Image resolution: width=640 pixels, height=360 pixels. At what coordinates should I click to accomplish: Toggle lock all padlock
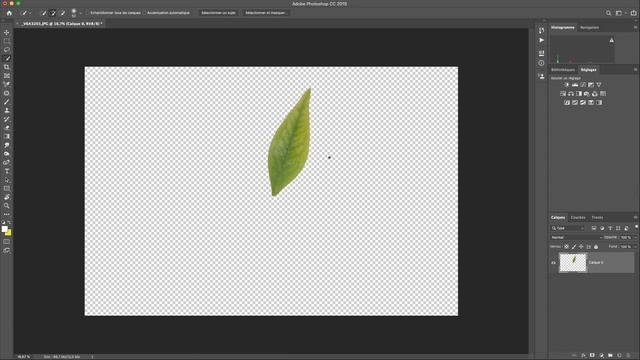[x=596, y=247]
